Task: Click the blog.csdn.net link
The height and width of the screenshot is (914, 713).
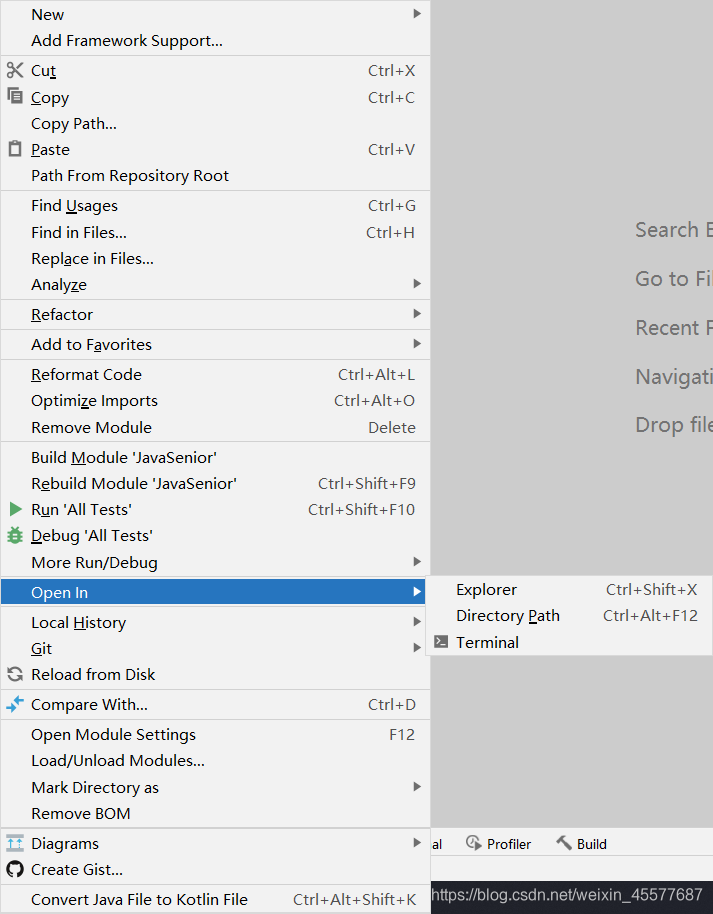Action: click(570, 895)
